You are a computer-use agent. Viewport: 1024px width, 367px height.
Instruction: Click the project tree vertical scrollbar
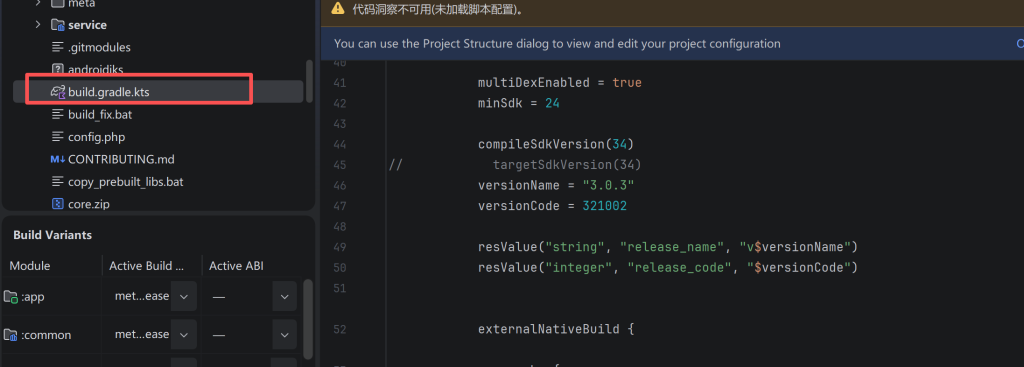(310, 82)
